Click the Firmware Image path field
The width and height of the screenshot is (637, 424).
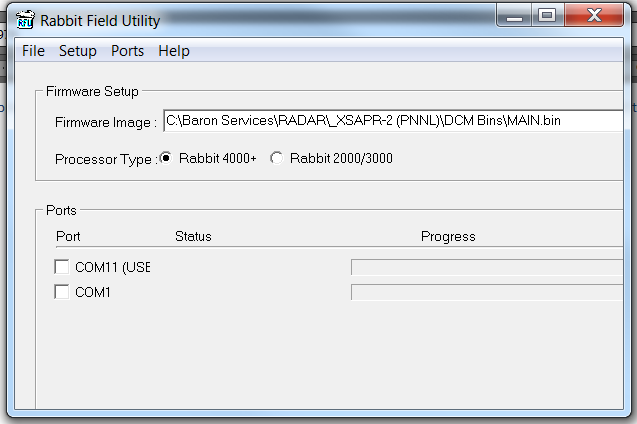tap(392, 121)
